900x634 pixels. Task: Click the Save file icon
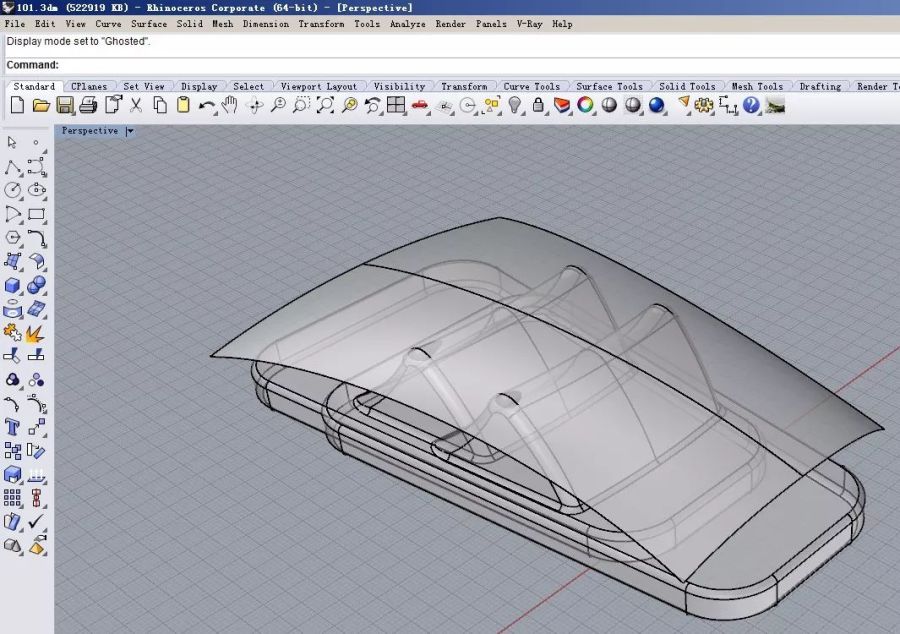point(65,105)
